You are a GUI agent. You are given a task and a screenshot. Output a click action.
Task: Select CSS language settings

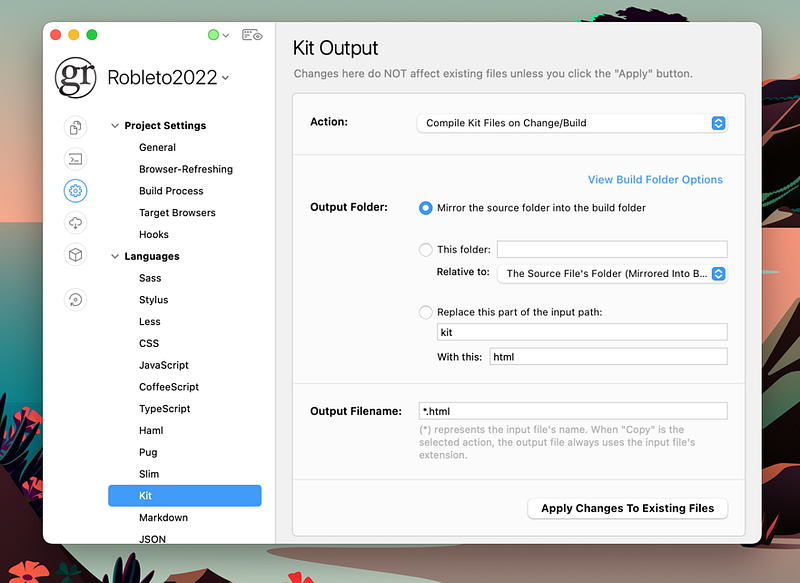click(x=149, y=343)
